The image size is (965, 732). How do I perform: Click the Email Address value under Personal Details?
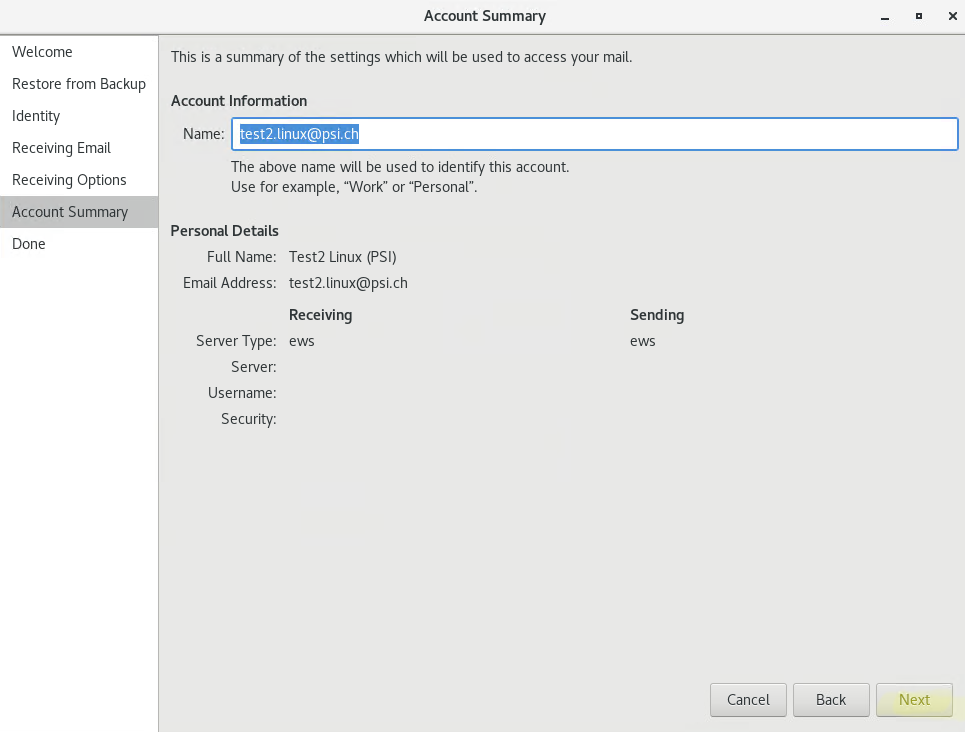[348, 283]
